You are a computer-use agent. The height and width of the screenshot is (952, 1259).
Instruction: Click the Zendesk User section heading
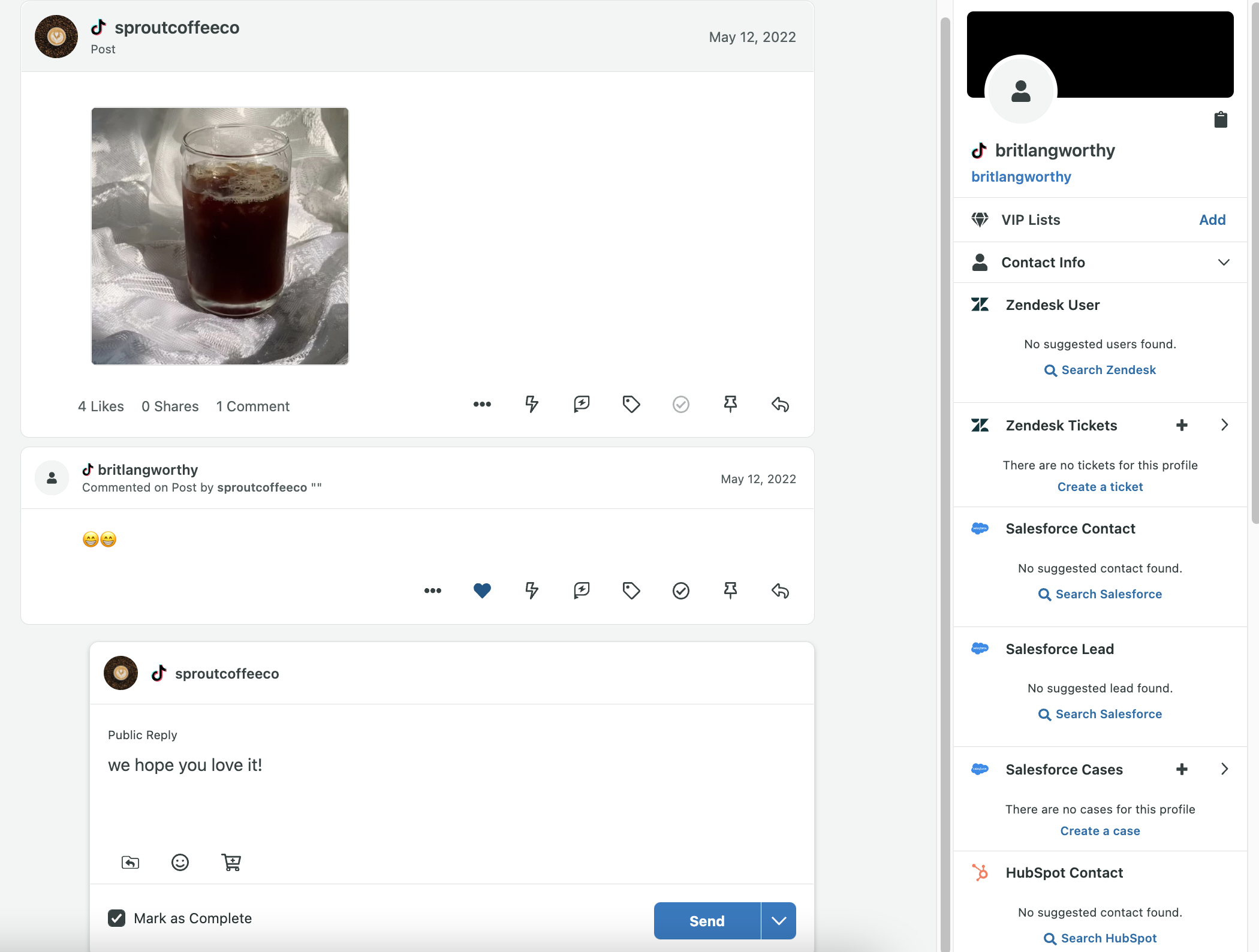(x=1052, y=305)
